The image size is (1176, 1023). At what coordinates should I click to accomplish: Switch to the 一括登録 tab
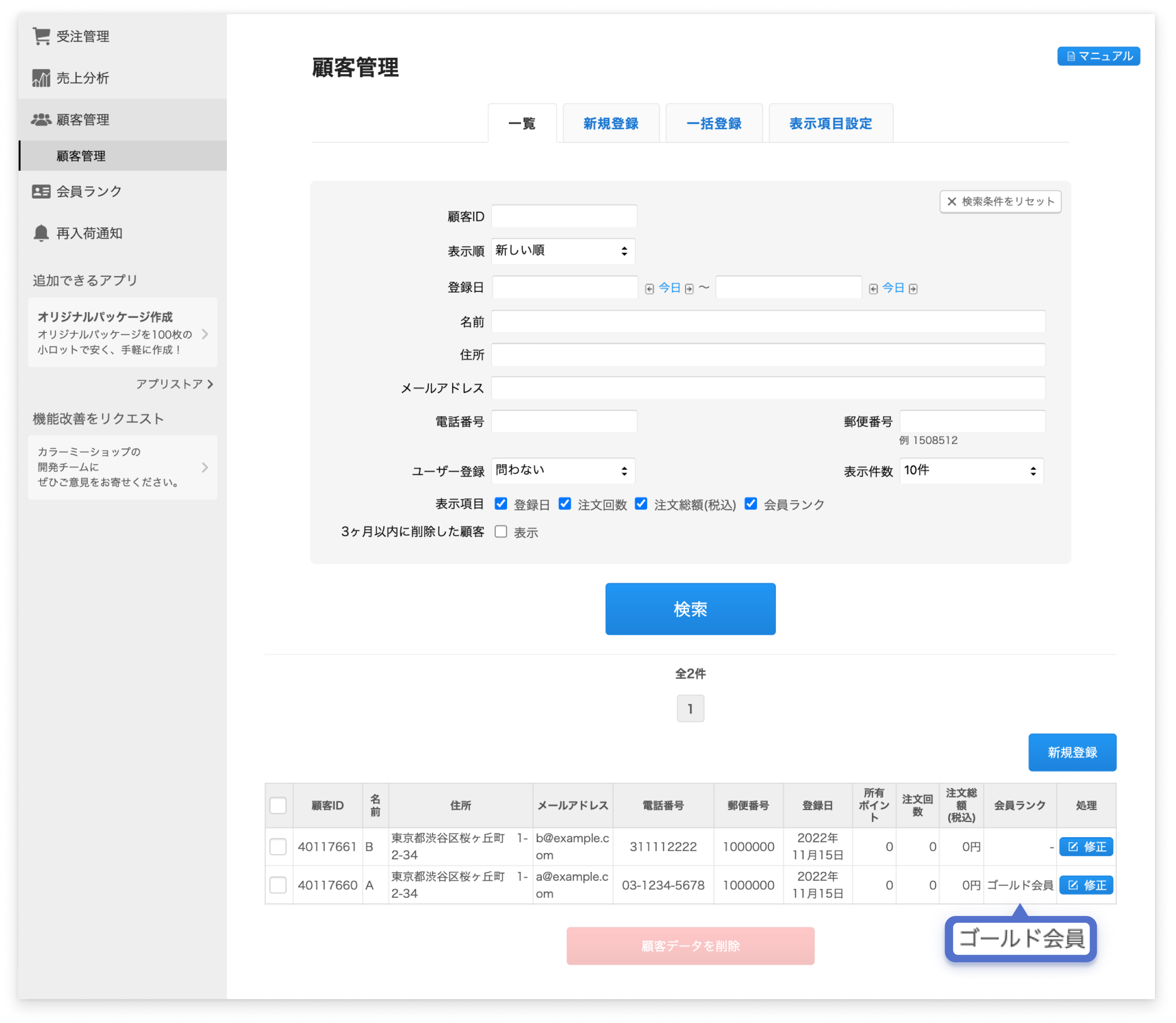pyautogui.click(x=713, y=123)
